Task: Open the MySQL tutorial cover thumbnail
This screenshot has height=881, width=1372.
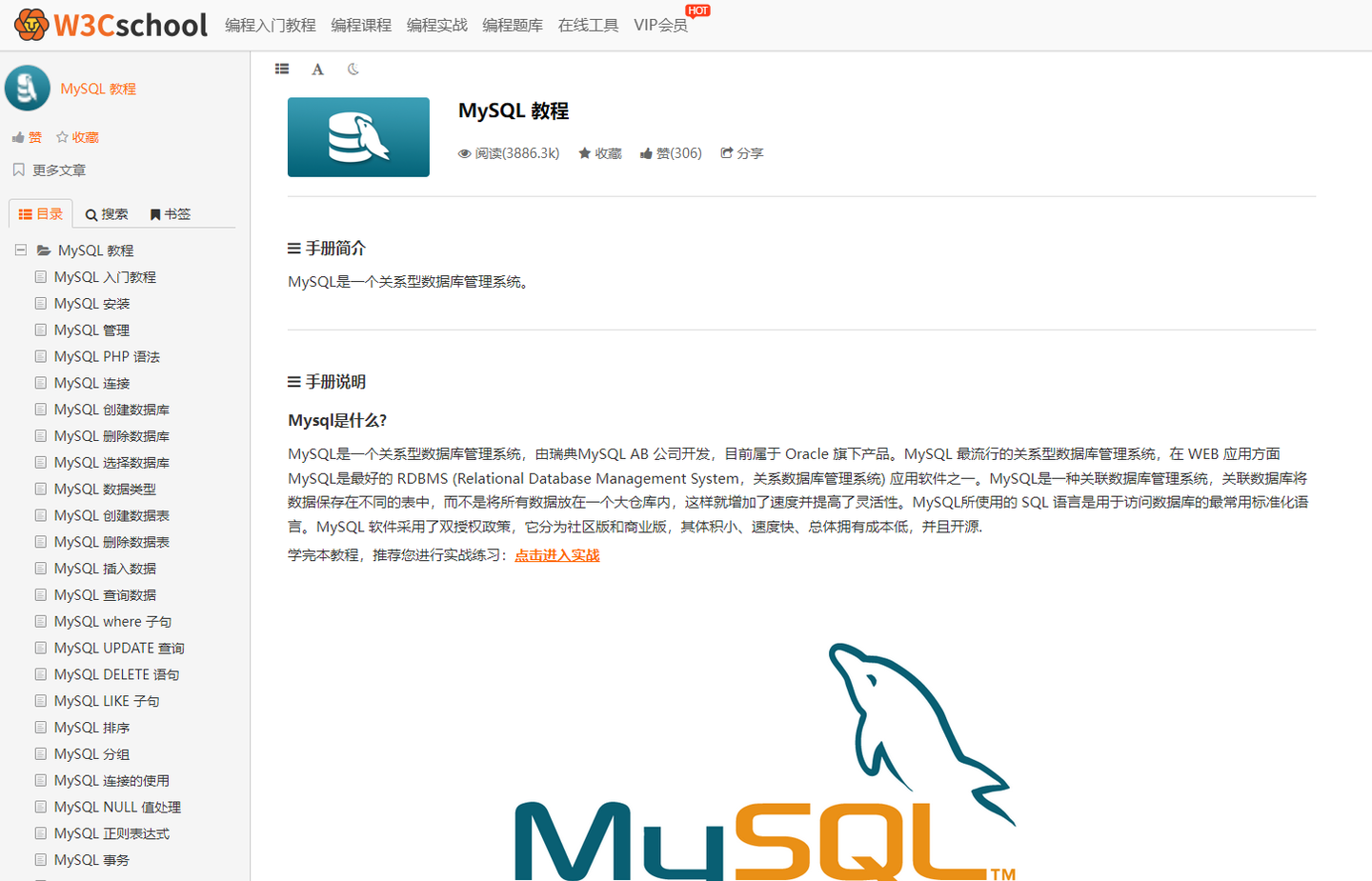Action: tap(358, 136)
